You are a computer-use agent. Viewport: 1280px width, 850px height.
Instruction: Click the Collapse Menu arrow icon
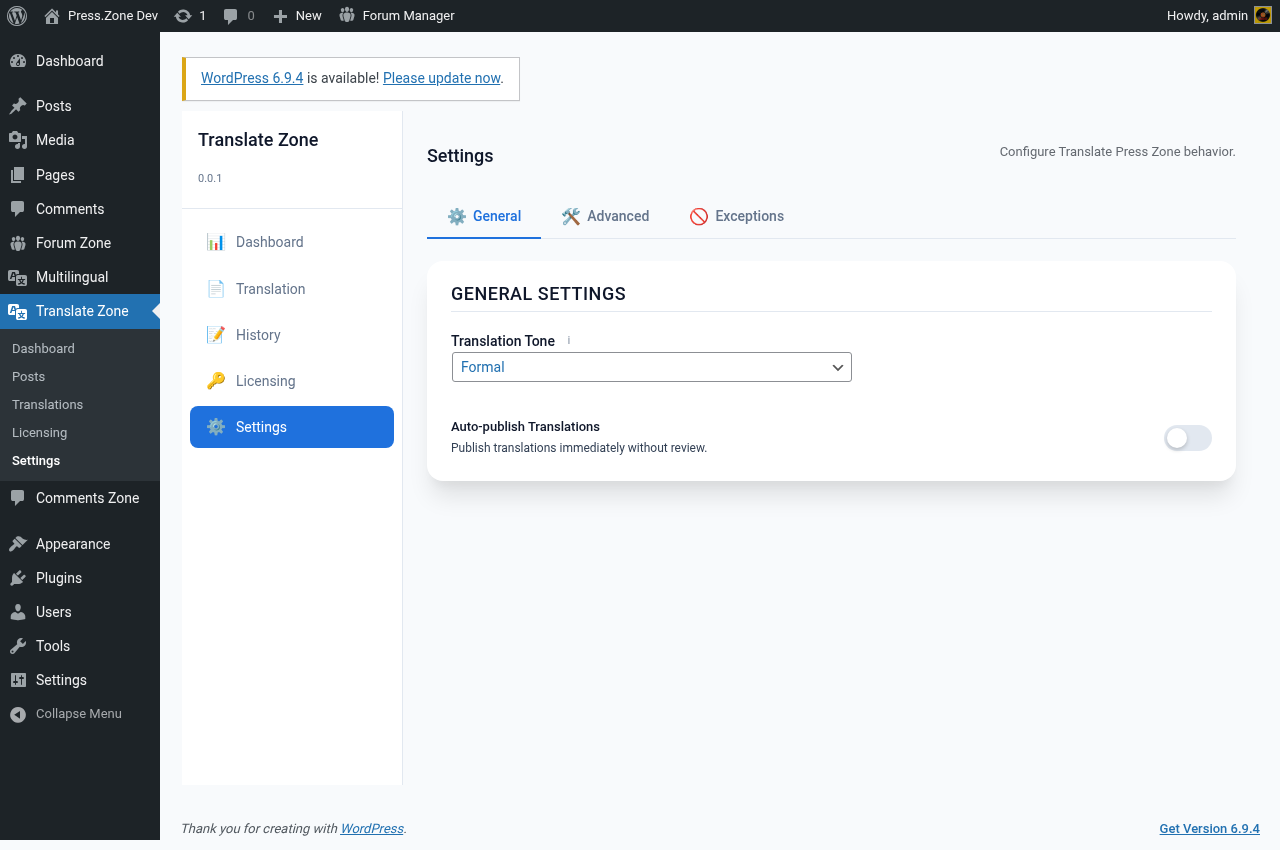point(18,714)
